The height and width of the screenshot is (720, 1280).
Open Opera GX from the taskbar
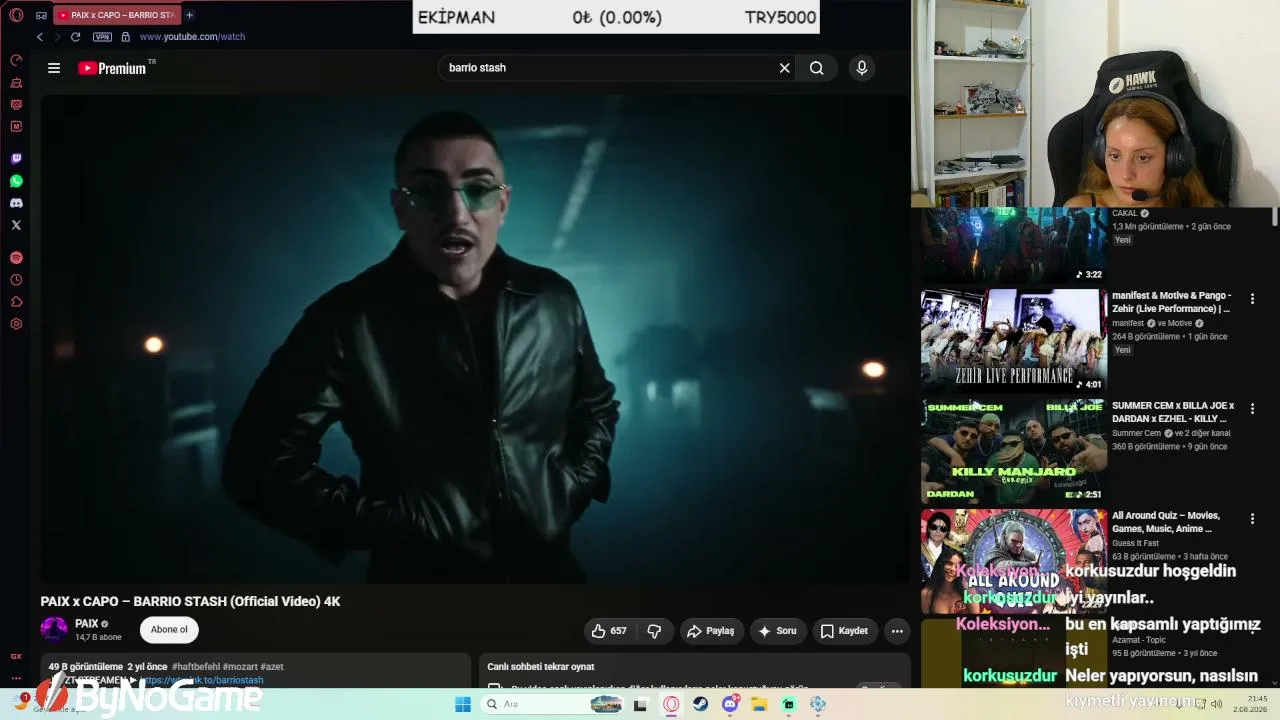(671, 704)
